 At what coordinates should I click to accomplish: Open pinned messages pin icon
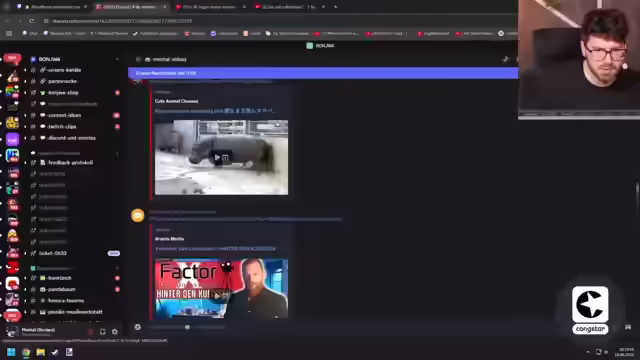point(505,60)
